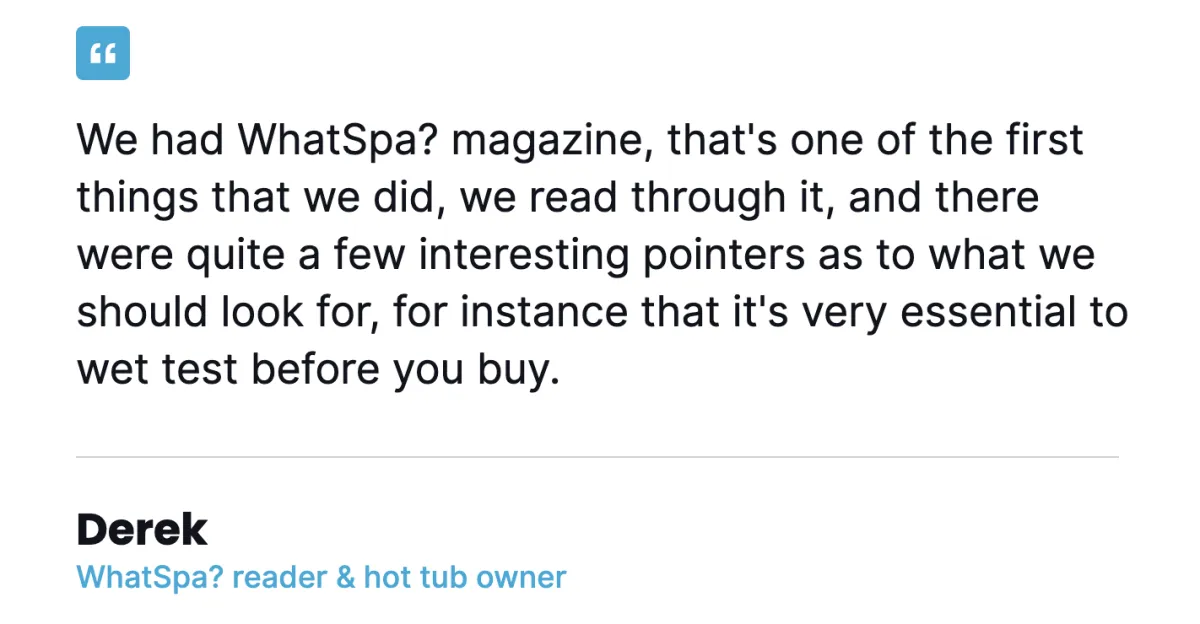Click the word 'reader' in the blue subtitle
The height and width of the screenshot is (624, 1200).
point(279,577)
